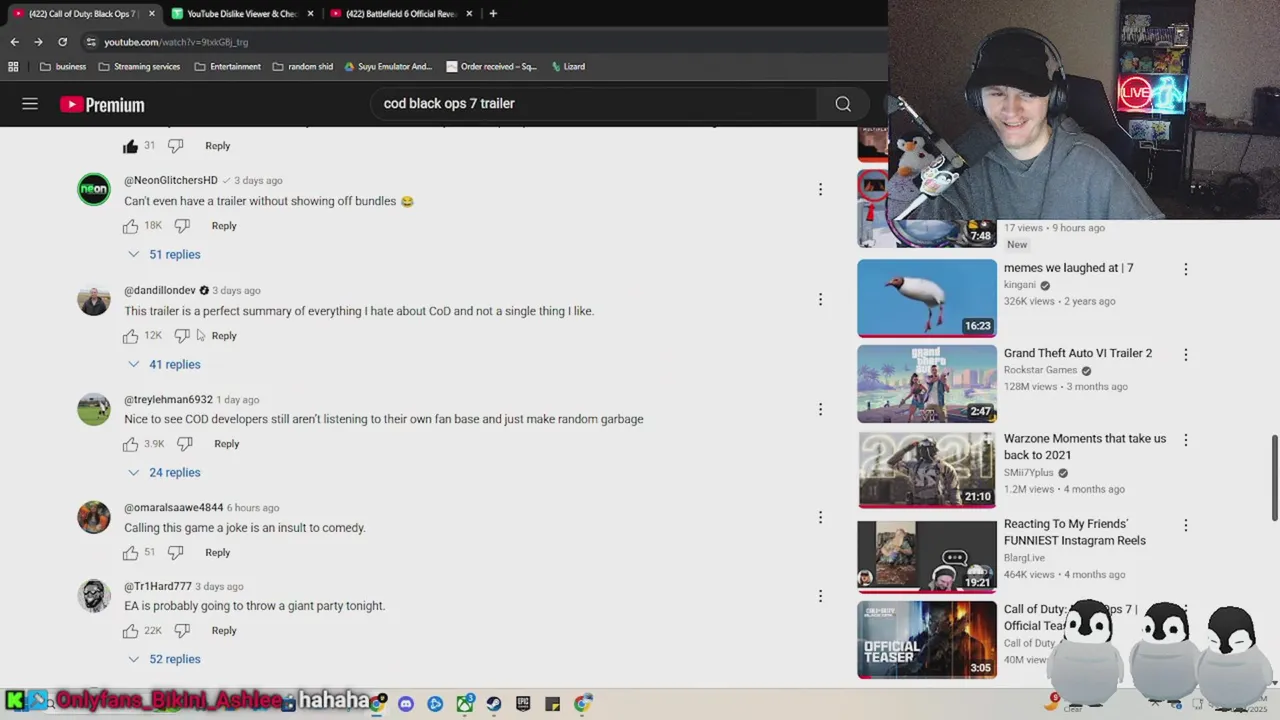Image resolution: width=1280 pixels, height=720 pixels.
Task: Like @omaralsaawe4844's comment
Action: 130,553
